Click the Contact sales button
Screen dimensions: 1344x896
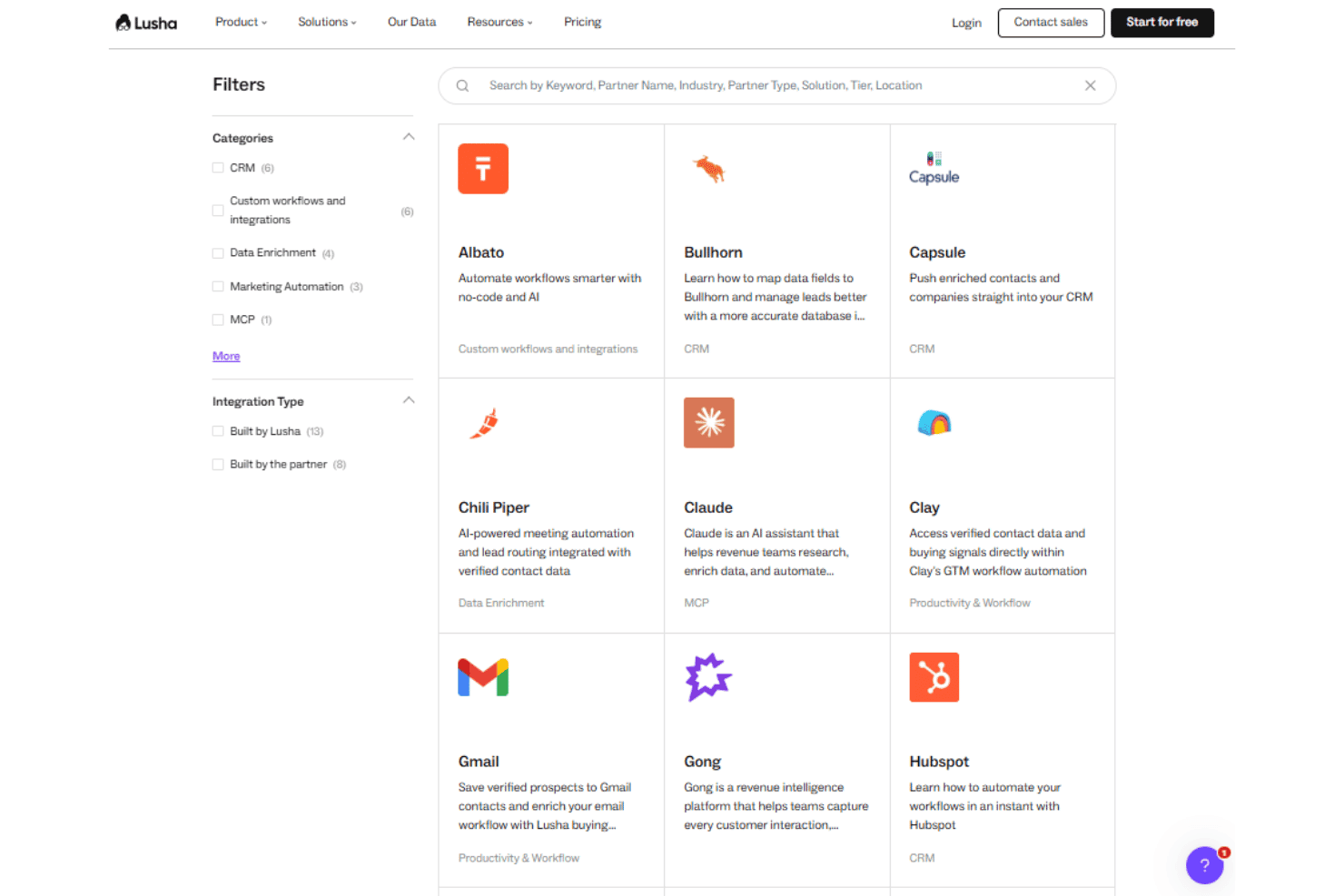[x=1051, y=23]
